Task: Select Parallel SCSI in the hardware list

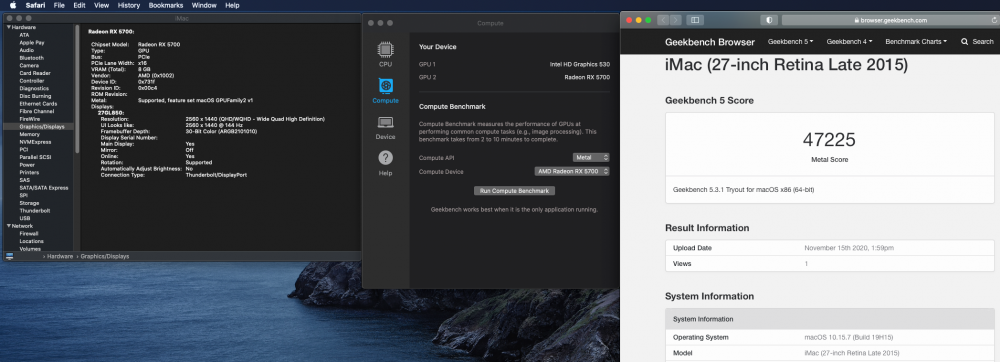Action: pos(35,157)
